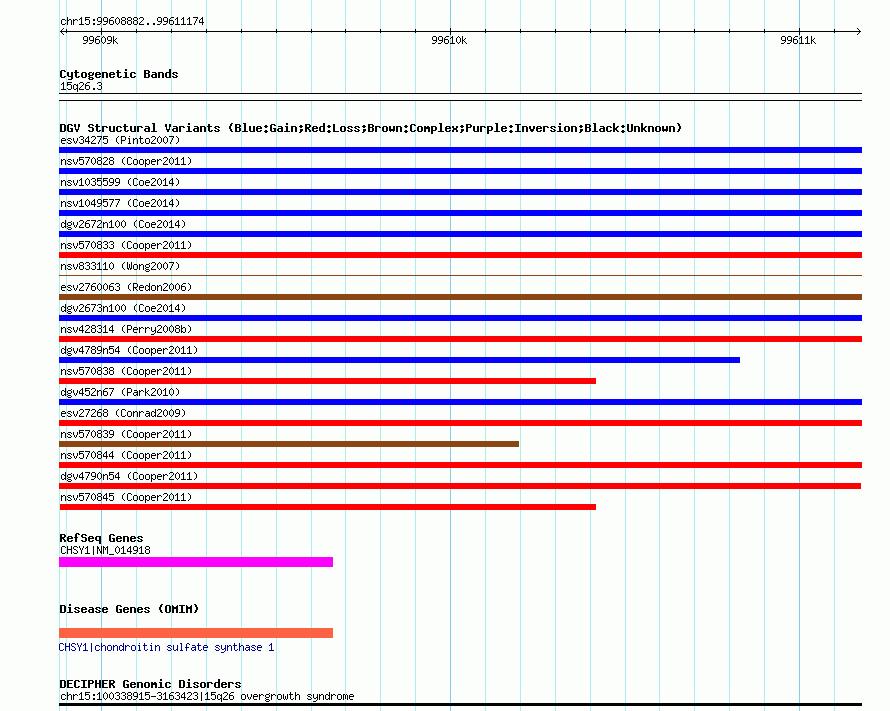This screenshot has width=890, height=711.
Task: Click the red loss bar under nsv570833
Action: [x=460, y=255]
